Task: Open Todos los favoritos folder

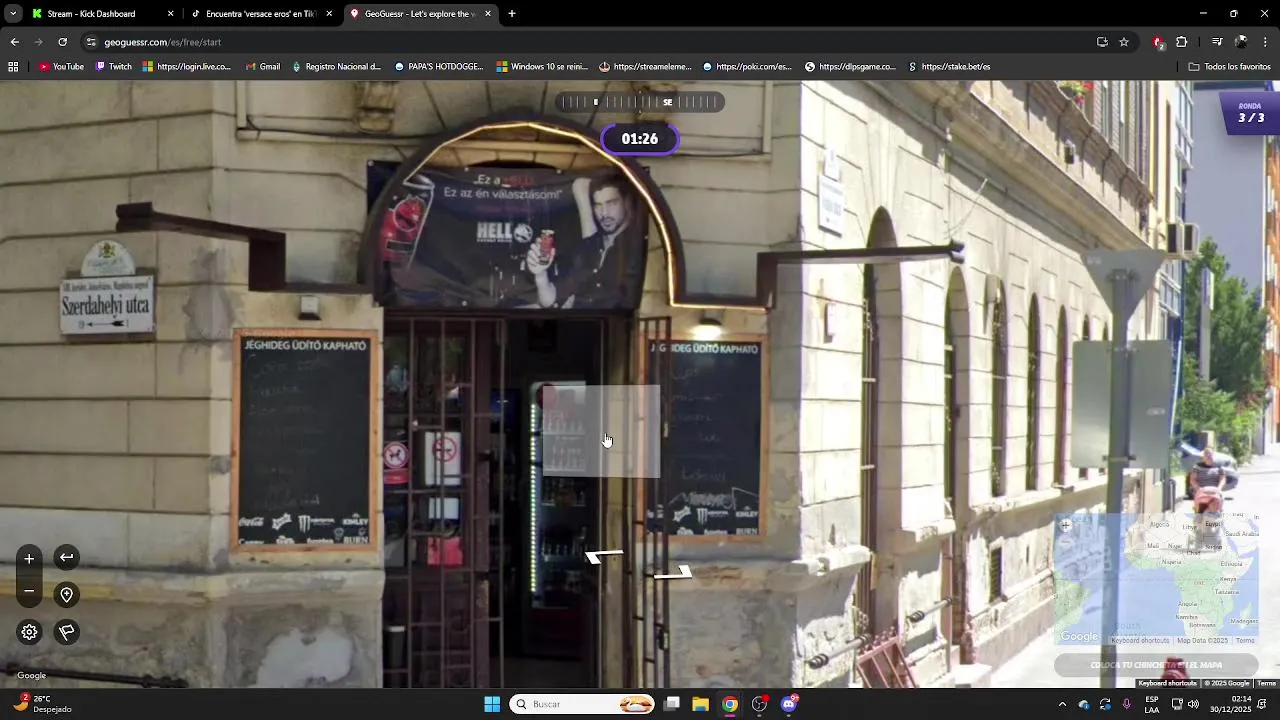Action: (x=1229, y=67)
